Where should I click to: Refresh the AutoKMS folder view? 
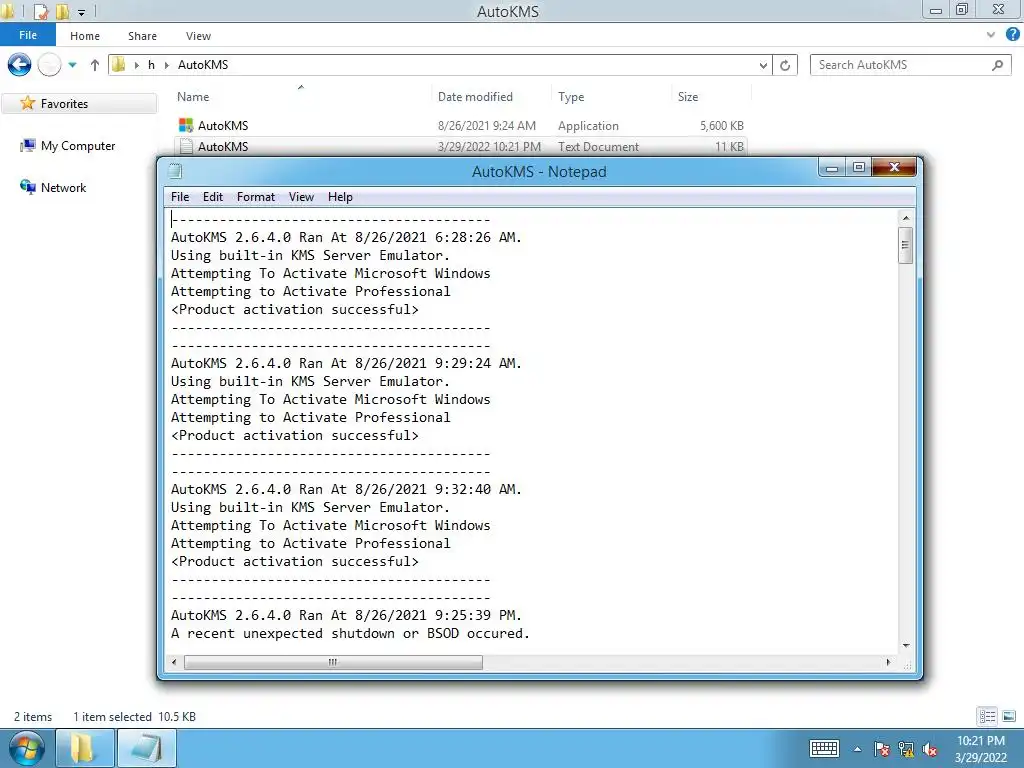[785, 65]
